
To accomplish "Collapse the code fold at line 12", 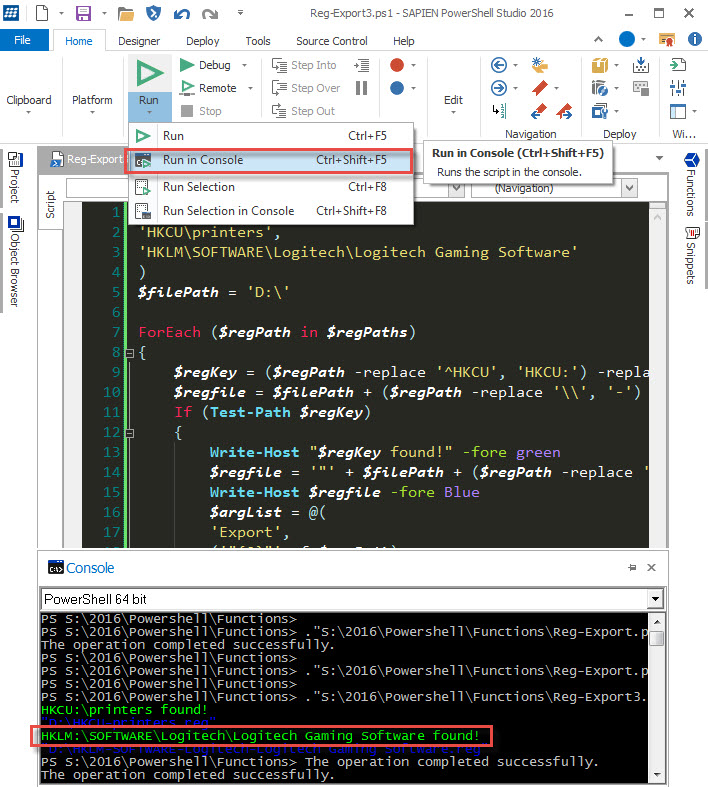I will tap(129, 433).
